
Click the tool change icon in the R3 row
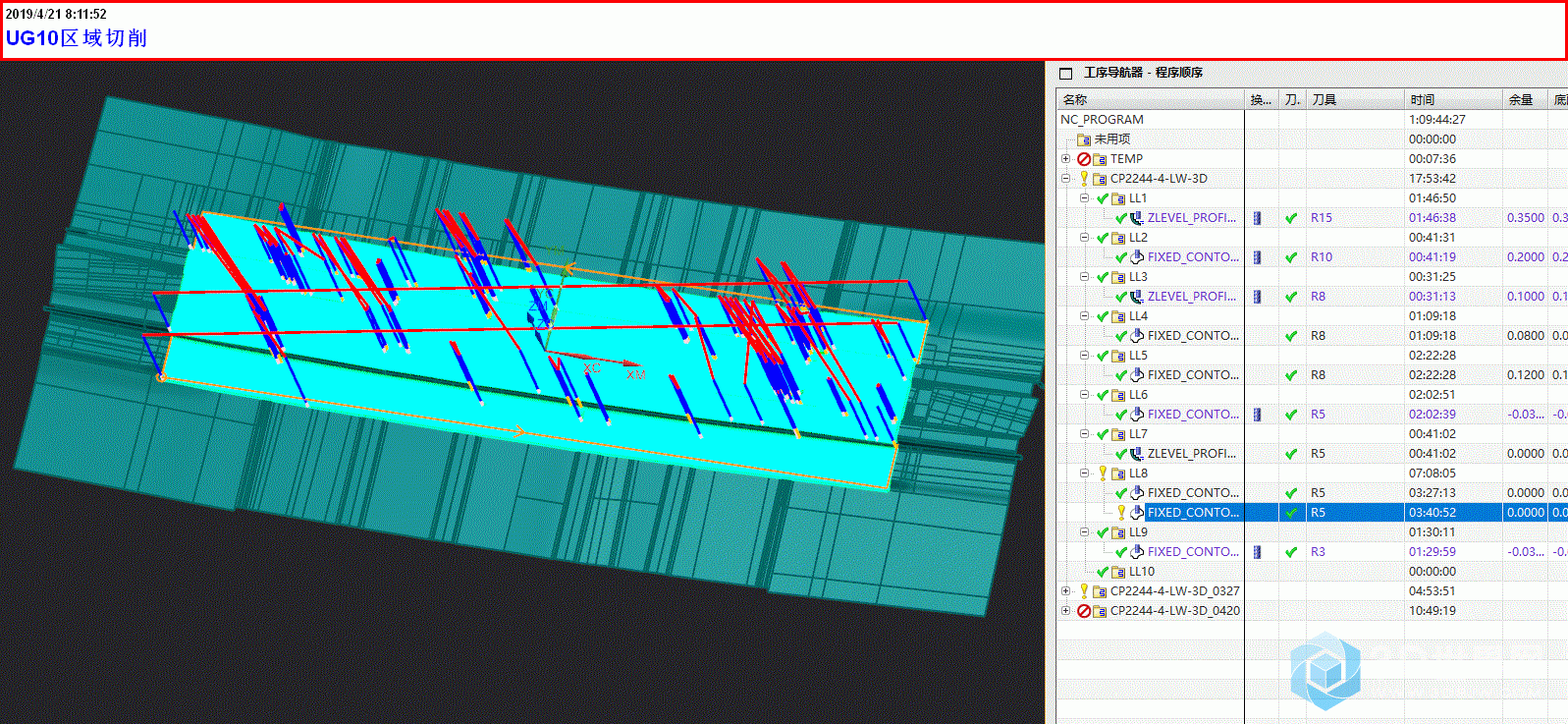click(1258, 552)
